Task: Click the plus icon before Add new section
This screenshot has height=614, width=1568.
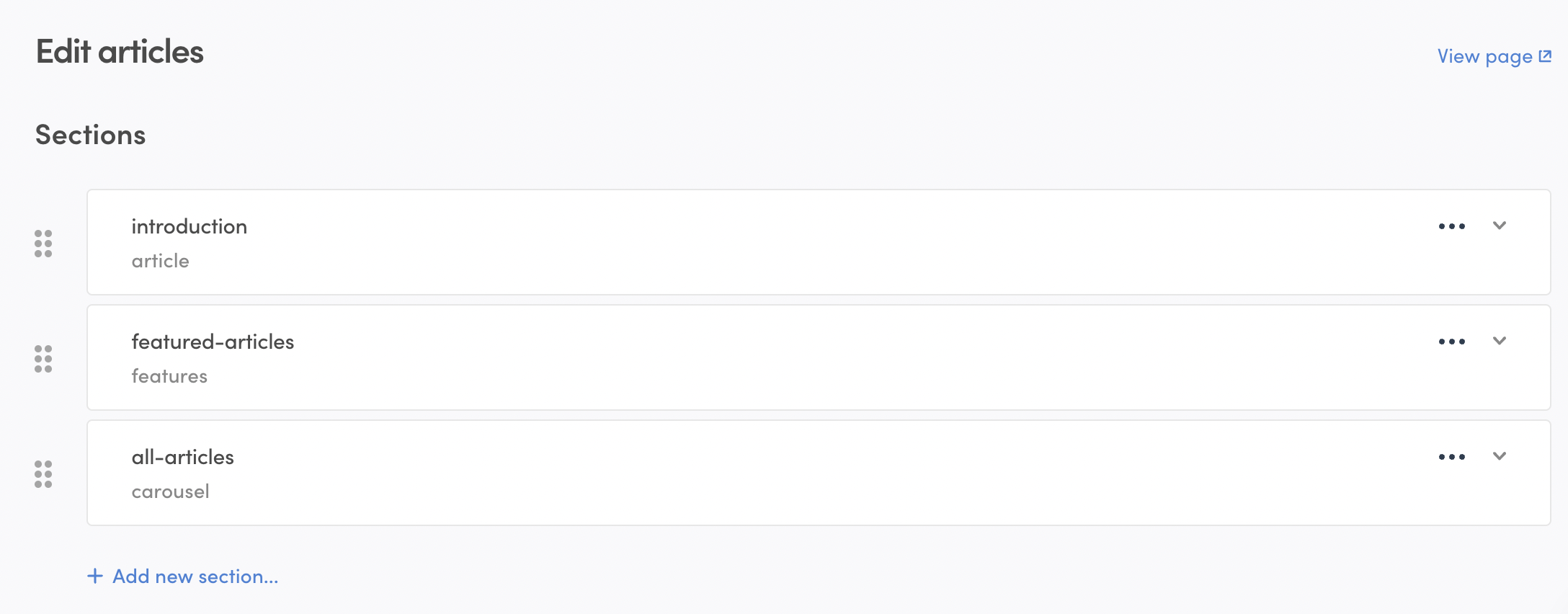Action: [x=94, y=576]
